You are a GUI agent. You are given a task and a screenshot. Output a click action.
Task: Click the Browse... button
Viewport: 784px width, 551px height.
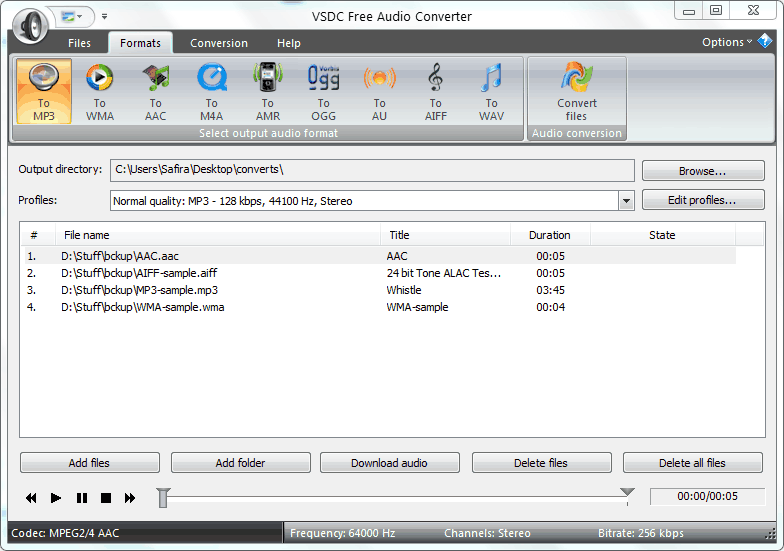[703, 171]
